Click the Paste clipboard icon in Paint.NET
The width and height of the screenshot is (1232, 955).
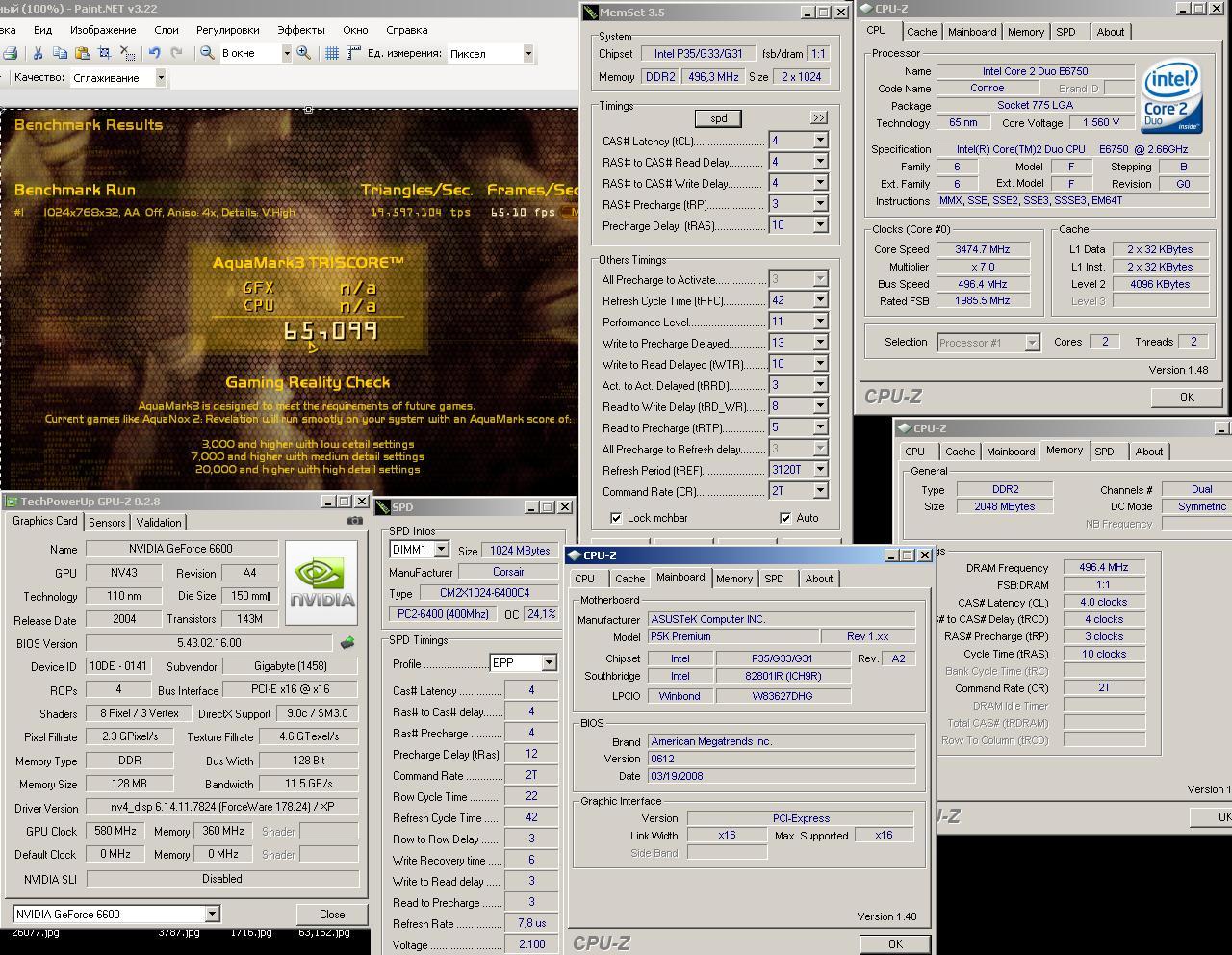[82, 54]
